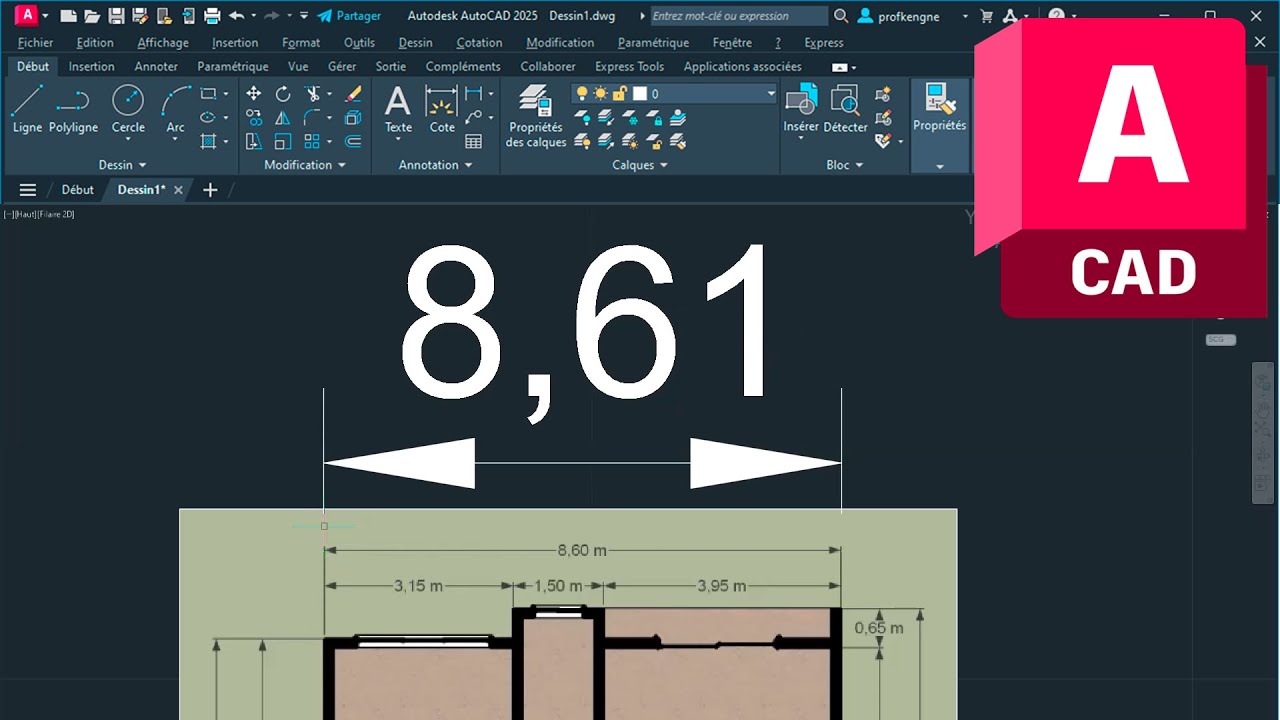Click the Array (Réseau) tool icon
The width and height of the screenshot is (1280, 720).
(x=312, y=142)
